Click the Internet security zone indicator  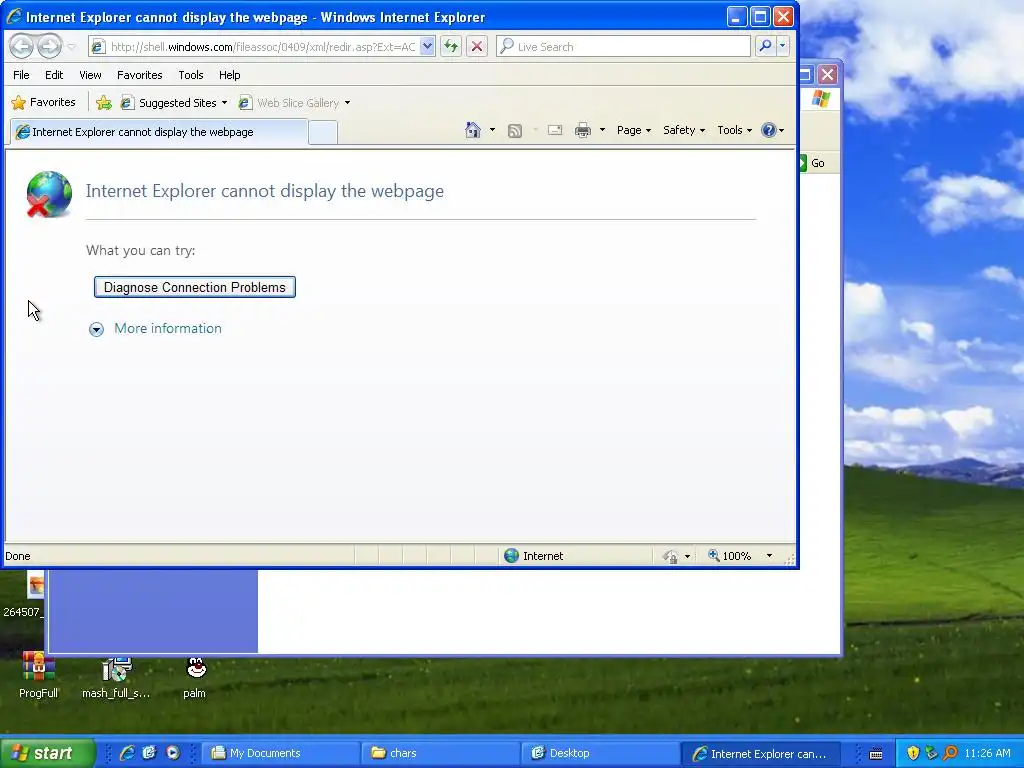(x=534, y=556)
